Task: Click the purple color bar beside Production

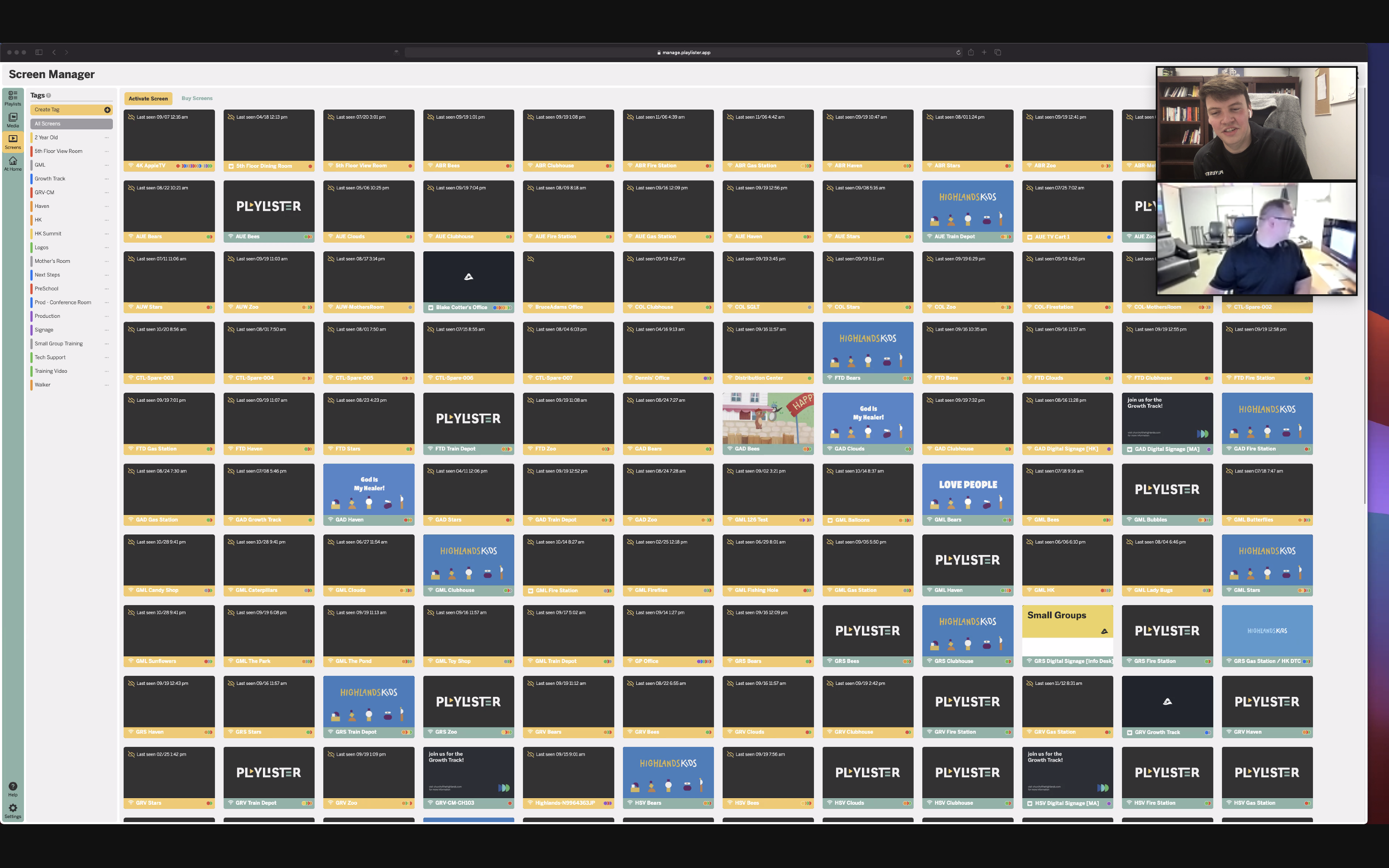Action: coord(31,316)
